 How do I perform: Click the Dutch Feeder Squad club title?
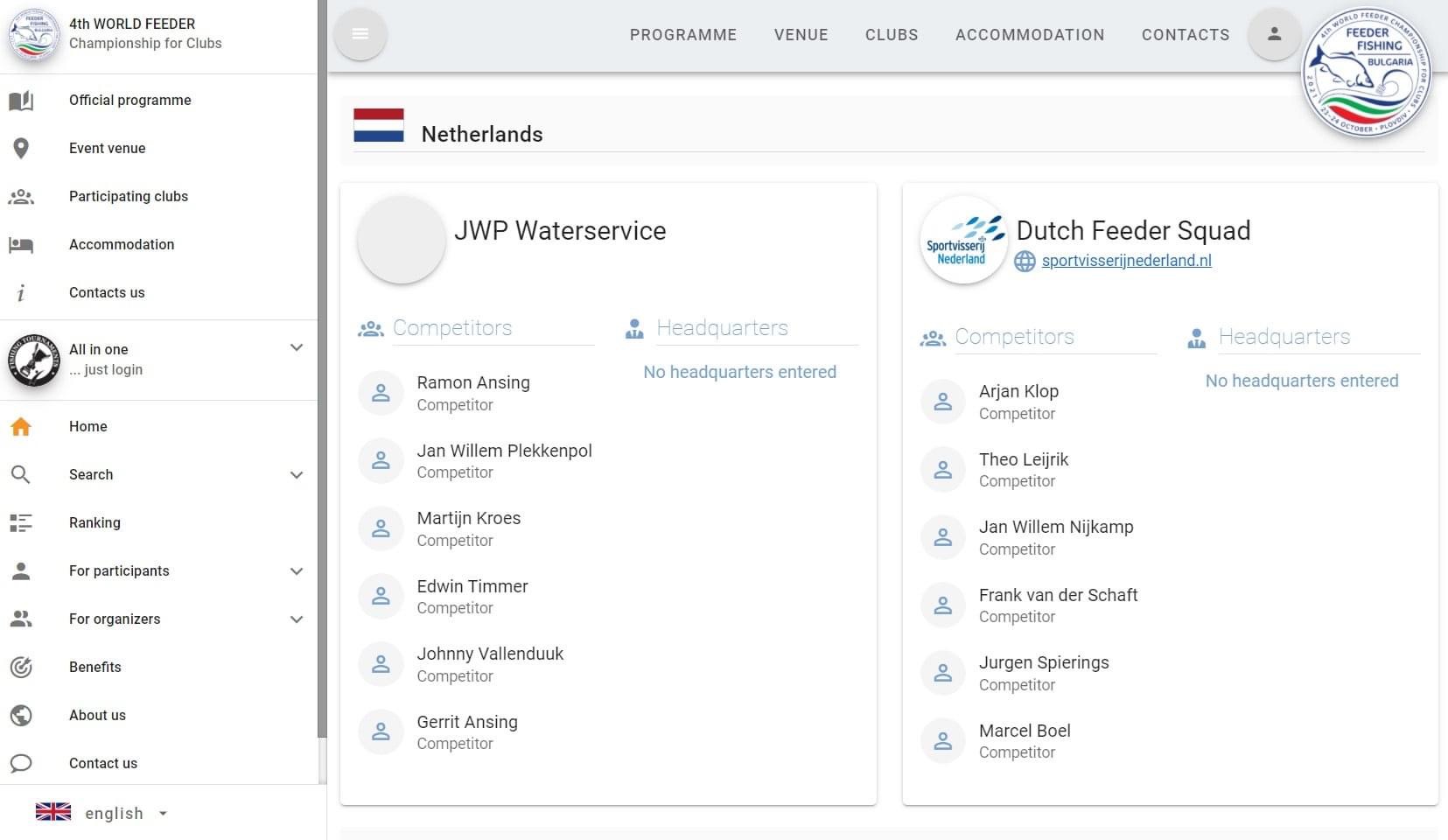pos(1133,230)
